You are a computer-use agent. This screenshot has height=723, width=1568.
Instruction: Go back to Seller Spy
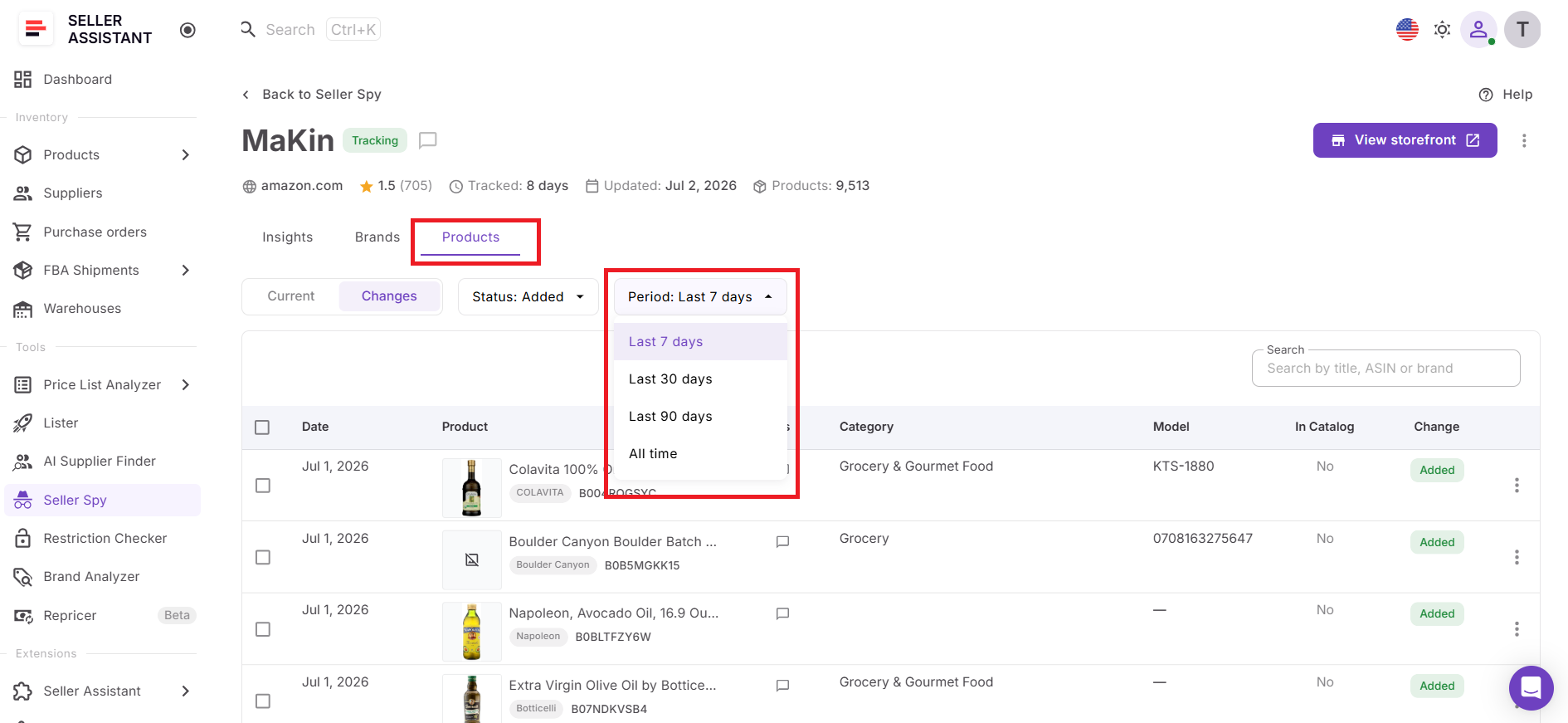tap(312, 95)
